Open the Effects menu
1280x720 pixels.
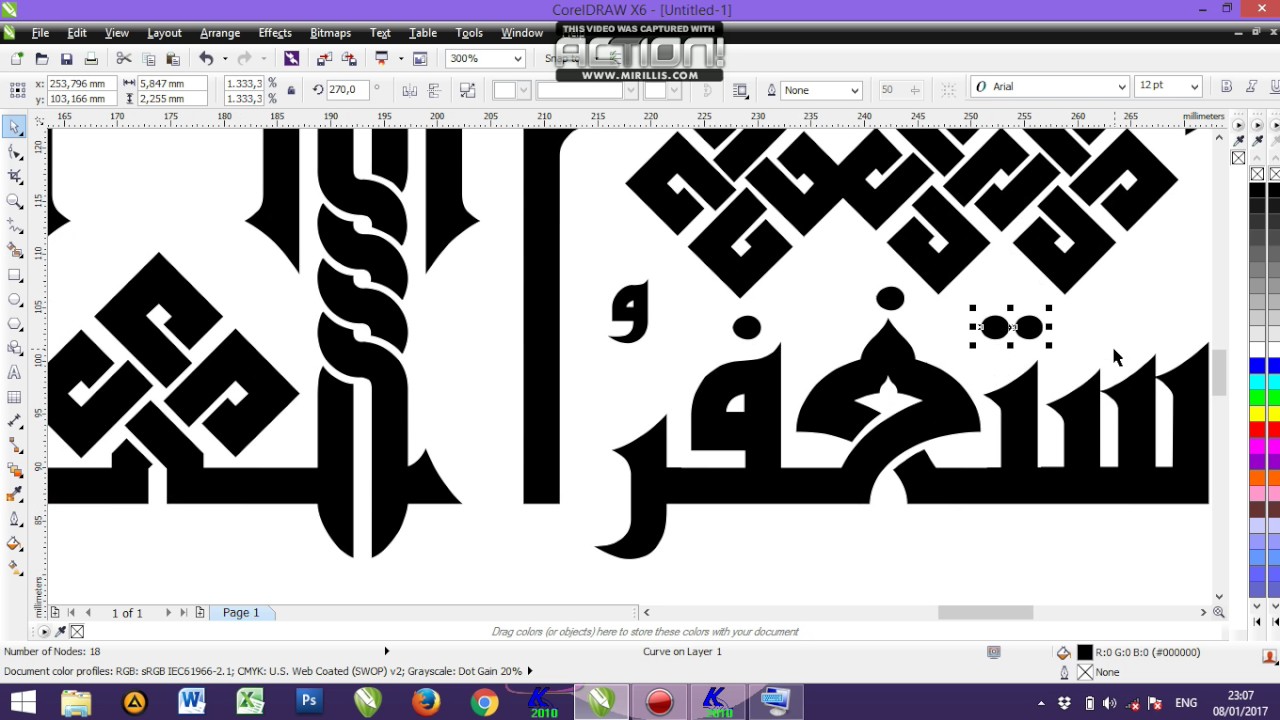275,33
